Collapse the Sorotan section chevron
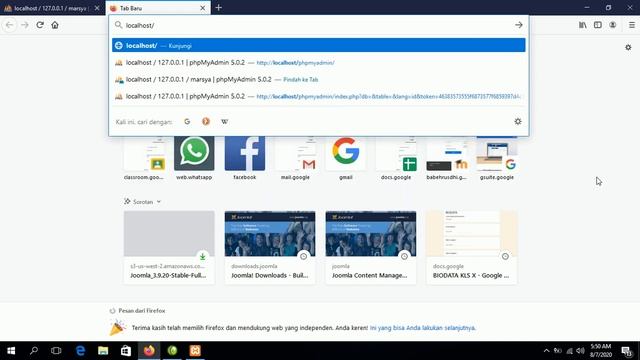This screenshot has height=360, width=640. [x=159, y=202]
